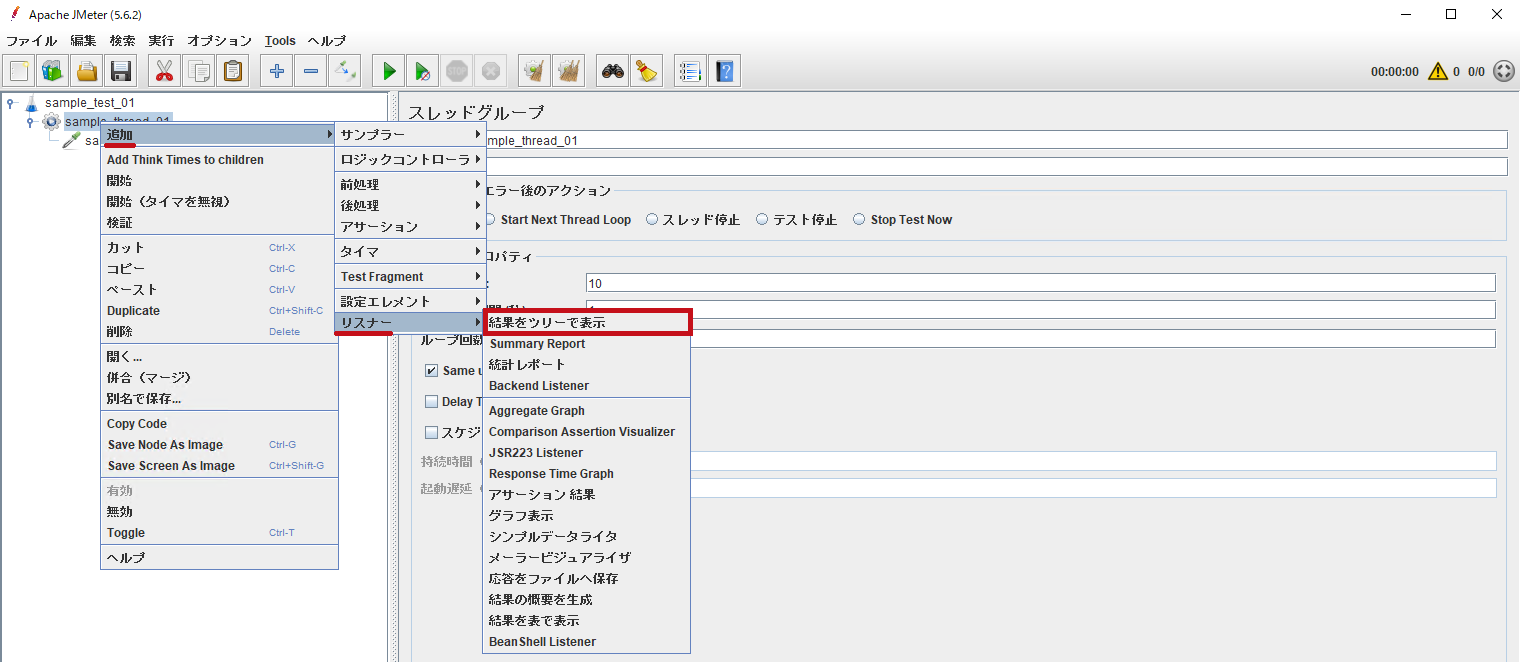The width and height of the screenshot is (1520, 662).
Task: Select the スレッド停止 radio button
Action: pyautogui.click(x=653, y=219)
